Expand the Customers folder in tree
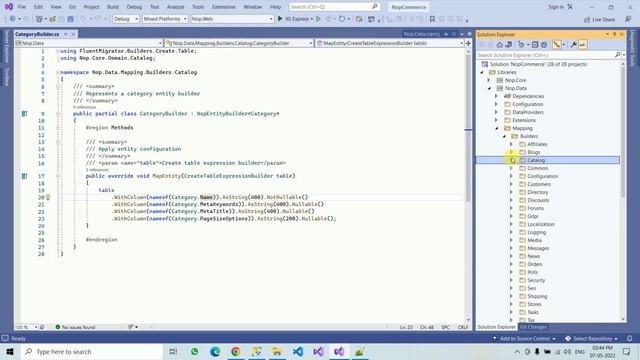 click(x=511, y=184)
